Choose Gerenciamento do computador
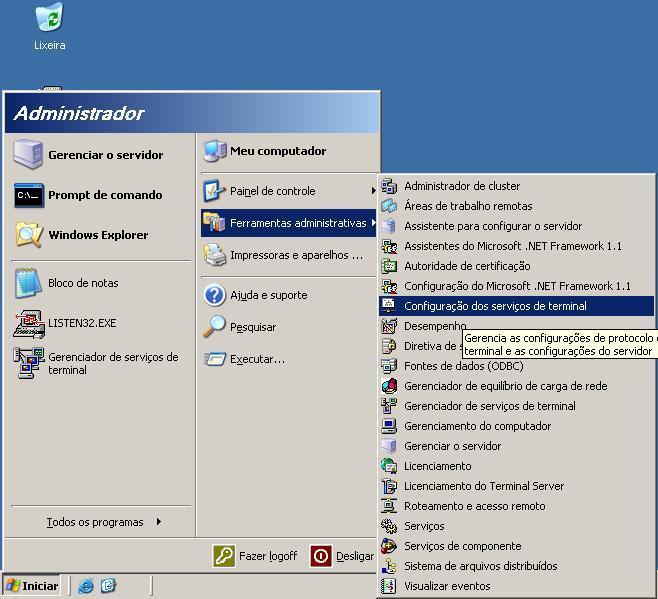The width and height of the screenshot is (658, 599). point(477,426)
